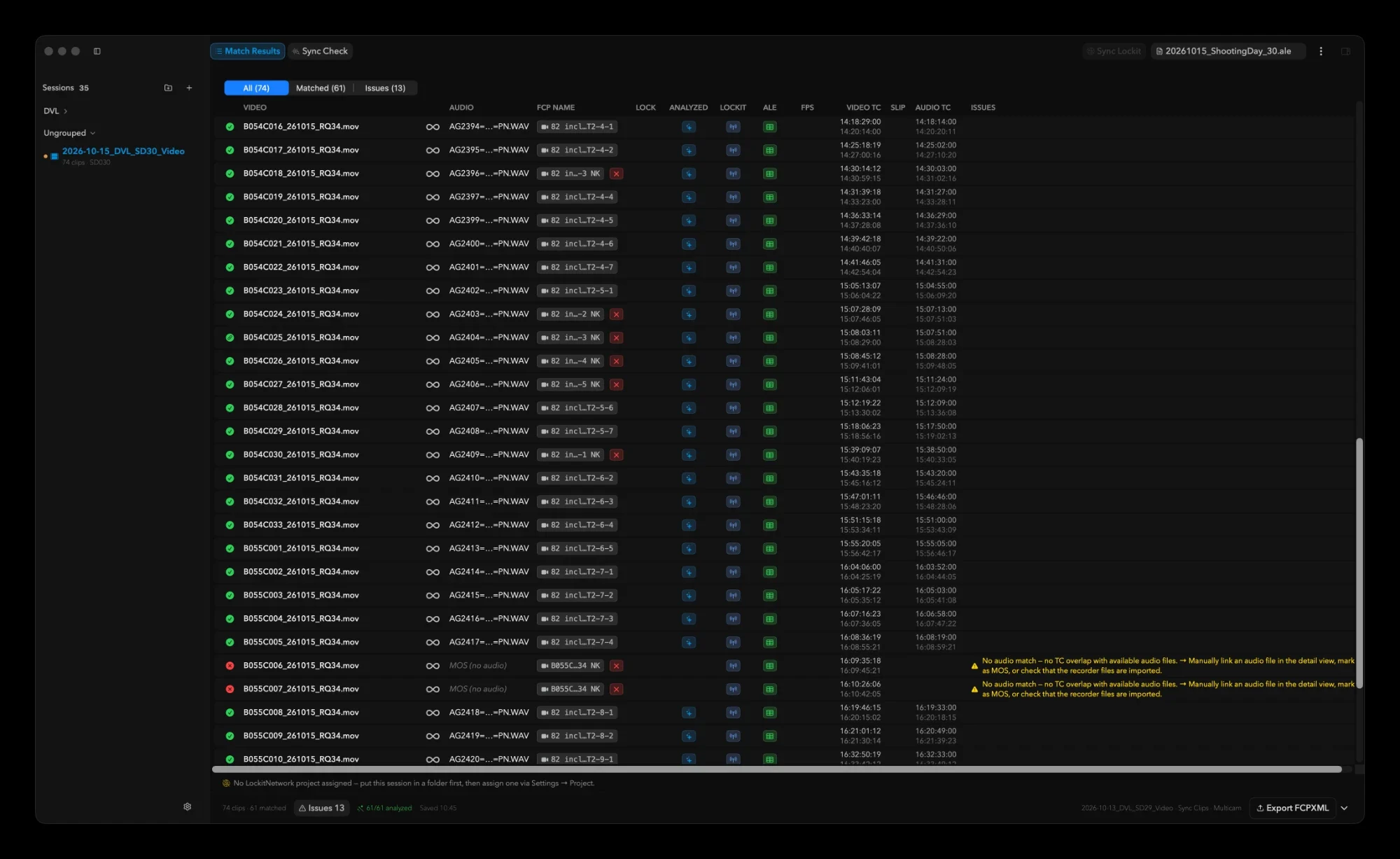Switch to Match Results tab

click(x=248, y=51)
